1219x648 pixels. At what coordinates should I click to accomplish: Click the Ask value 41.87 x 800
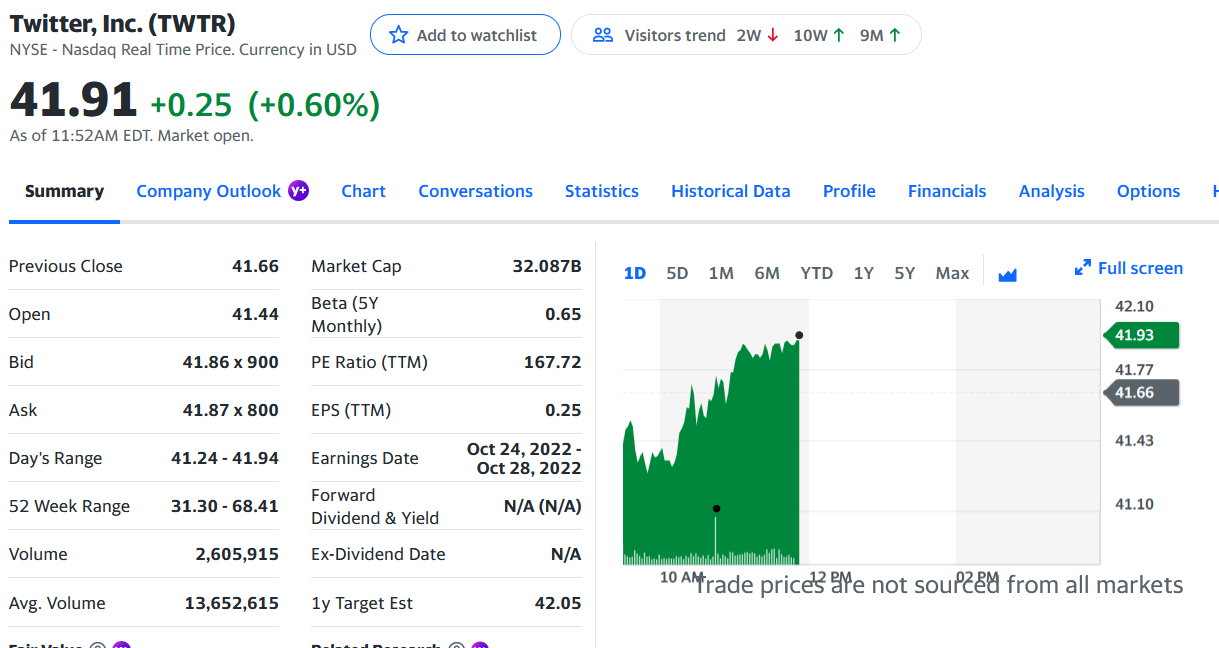231,410
